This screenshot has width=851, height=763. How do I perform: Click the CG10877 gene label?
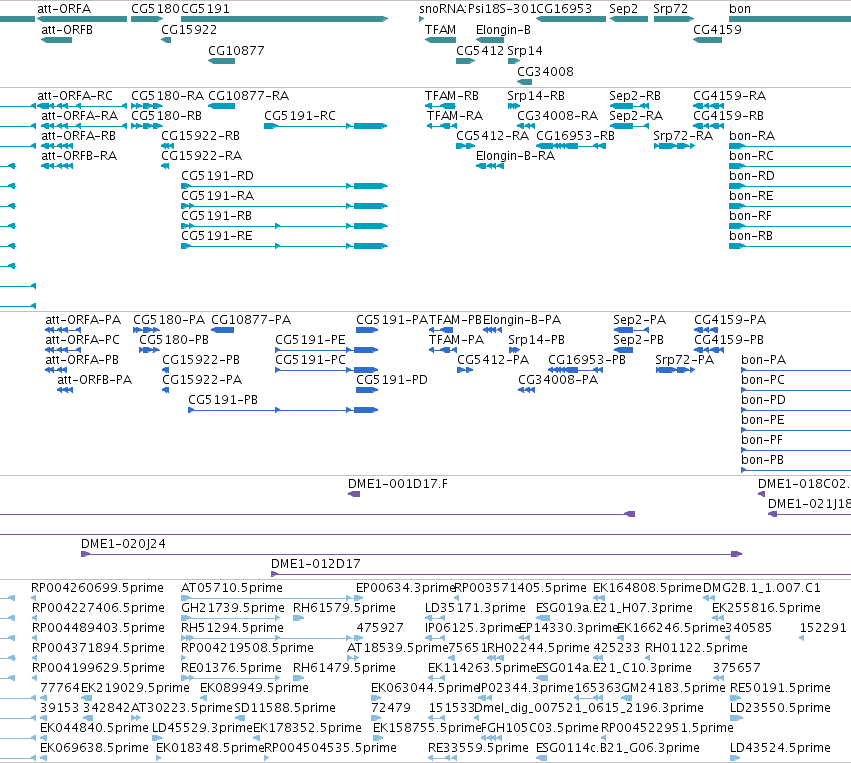click(x=236, y=51)
